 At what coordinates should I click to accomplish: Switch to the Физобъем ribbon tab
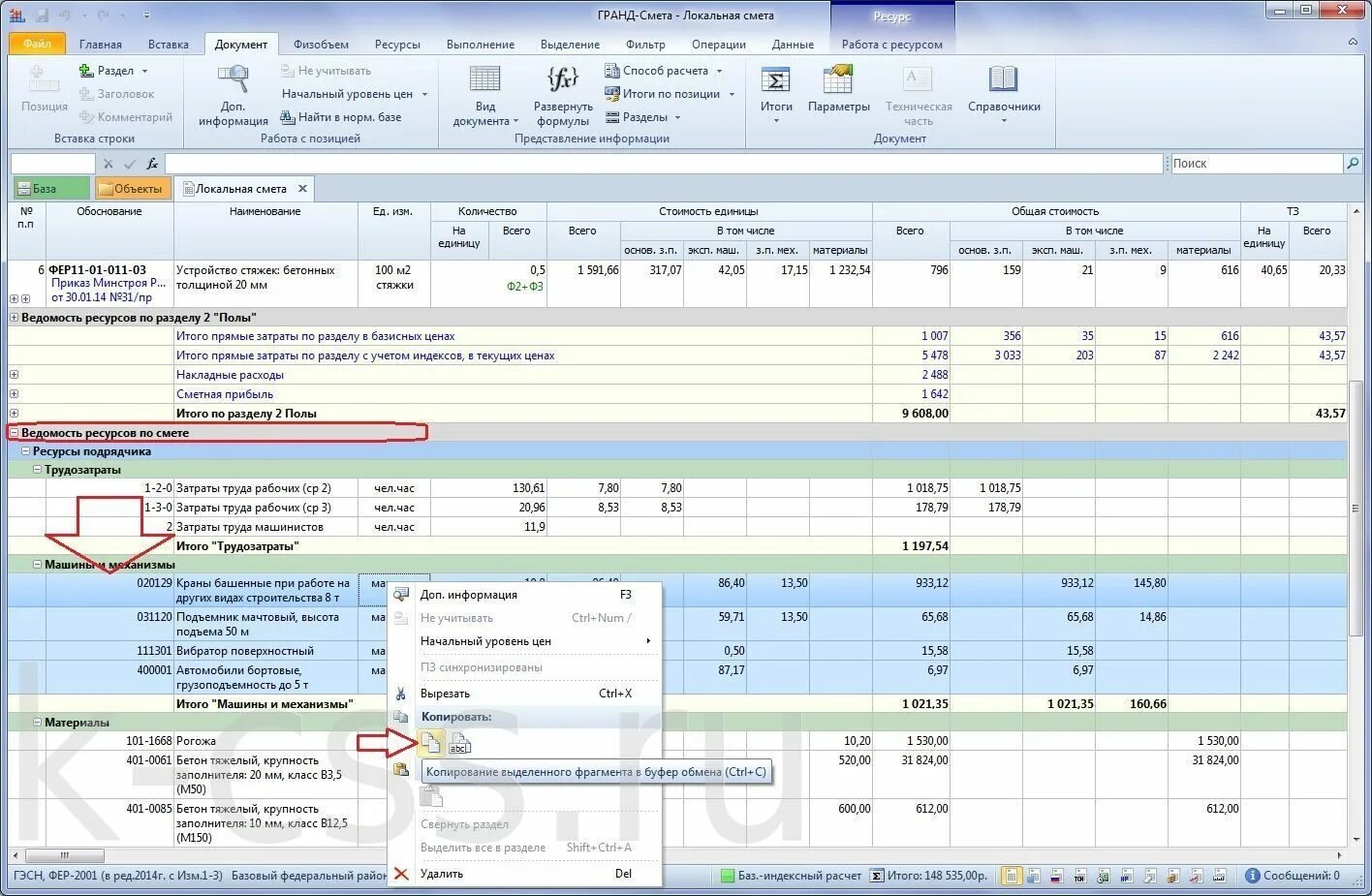[321, 45]
